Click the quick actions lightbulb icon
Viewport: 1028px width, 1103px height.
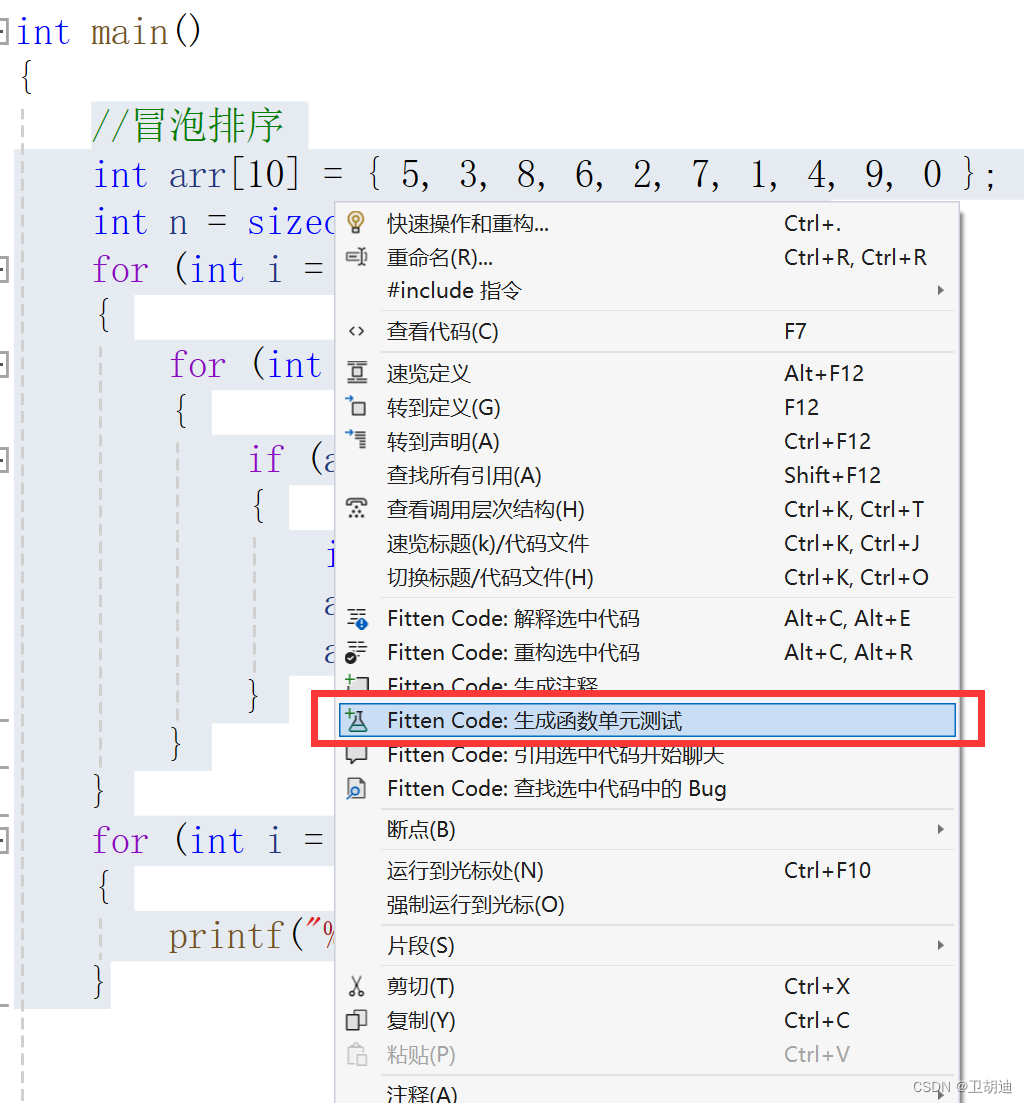coord(357,223)
